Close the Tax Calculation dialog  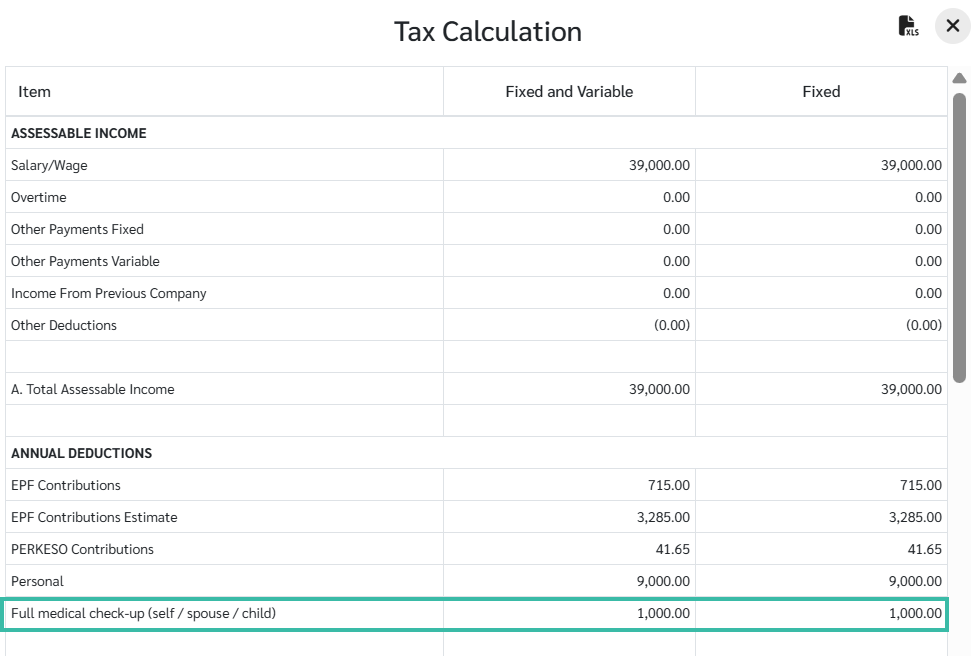click(x=953, y=26)
